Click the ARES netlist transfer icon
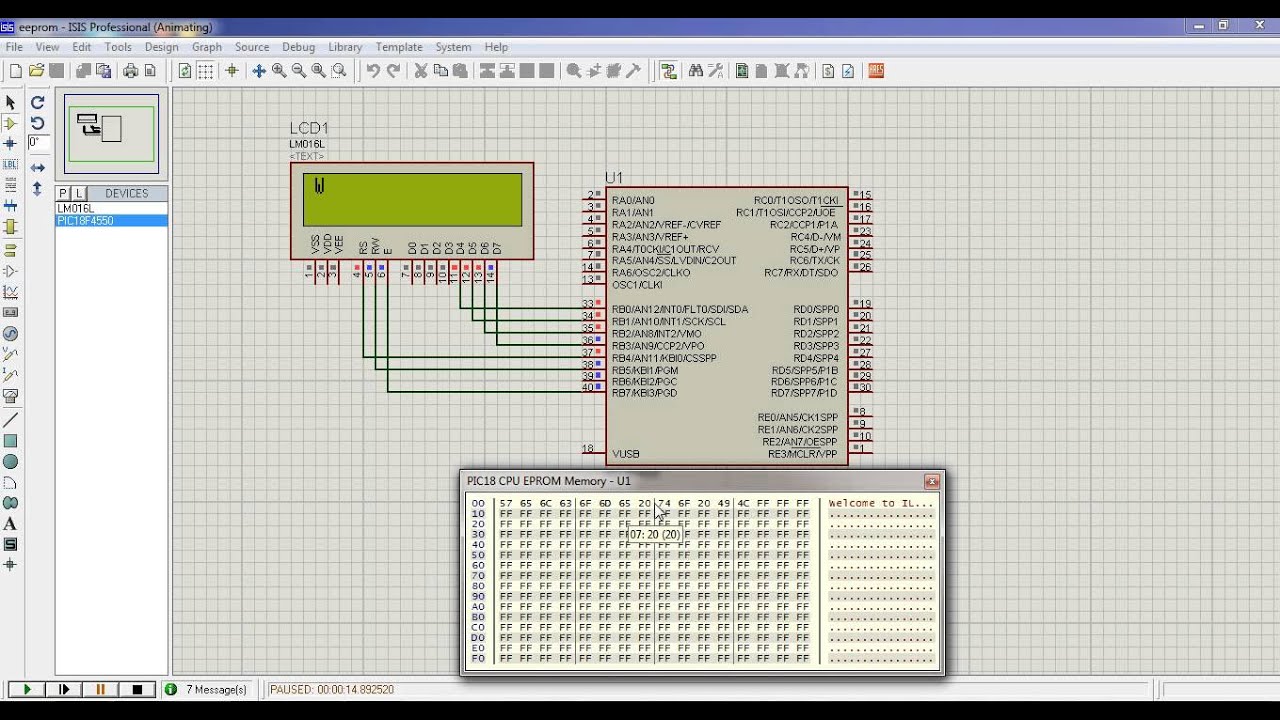1280x720 pixels. (x=876, y=71)
